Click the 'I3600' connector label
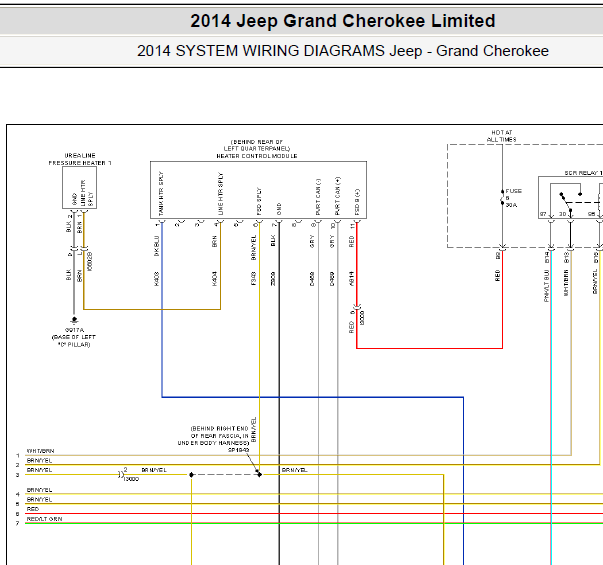This screenshot has height=565, width=603. (131, 479)
